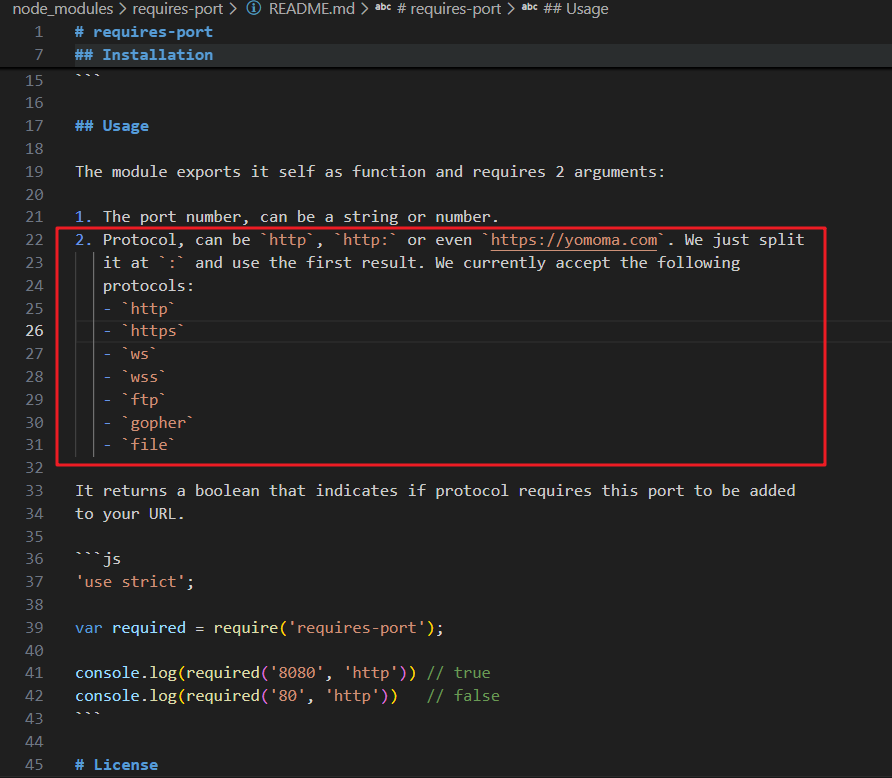Image resolution: width=892 pixels, height=778 pixels.
Task: Click the '# License' heading on line 45
Action: 116,765
